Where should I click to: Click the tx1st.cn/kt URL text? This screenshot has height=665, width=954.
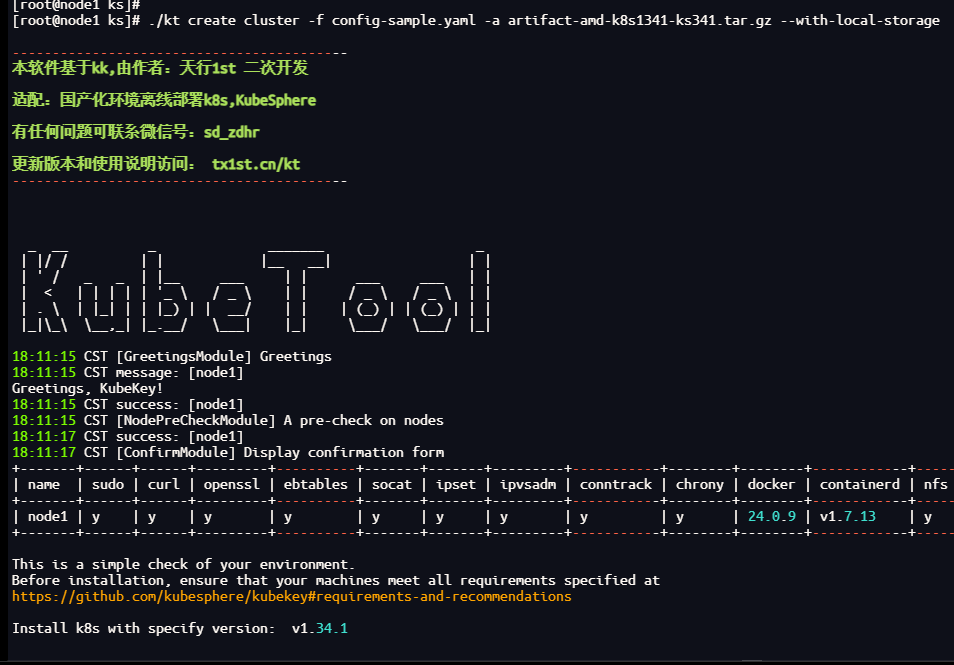(x=256, y=164)
